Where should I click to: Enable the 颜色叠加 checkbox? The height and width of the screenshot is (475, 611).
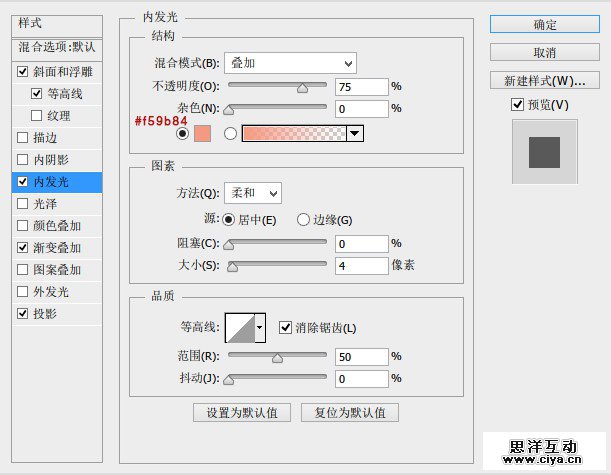23,225
